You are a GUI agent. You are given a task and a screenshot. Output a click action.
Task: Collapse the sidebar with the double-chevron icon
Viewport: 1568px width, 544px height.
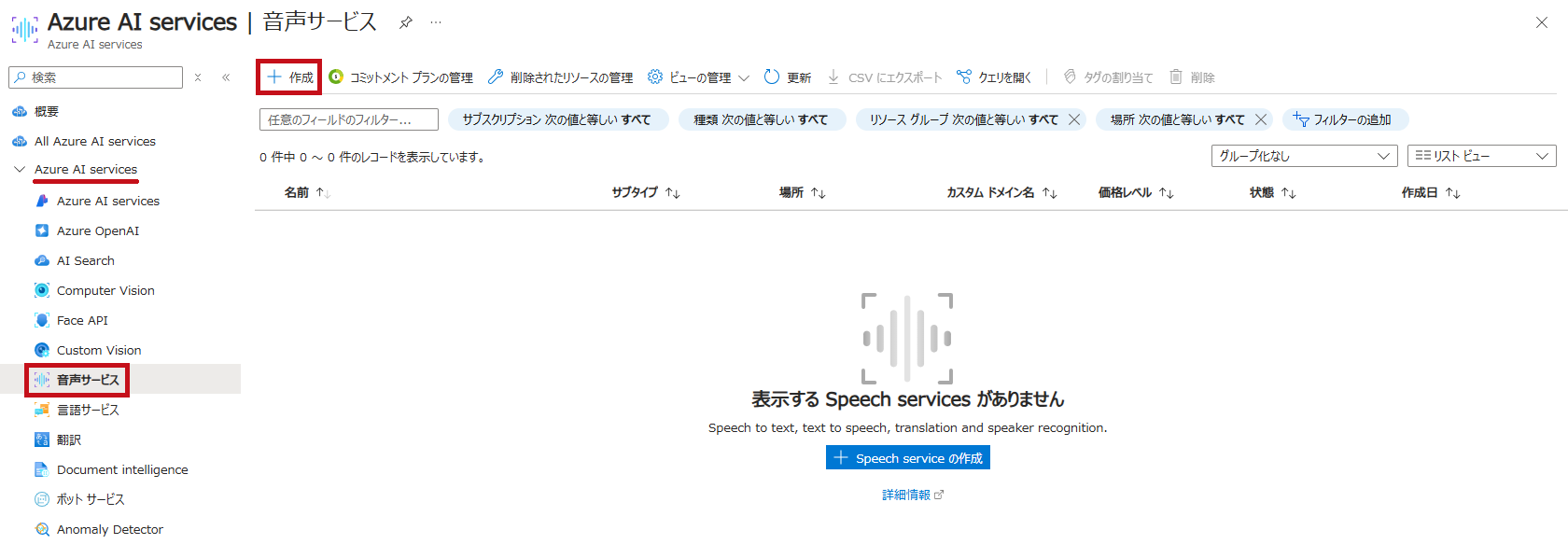(x=226, y=77)
